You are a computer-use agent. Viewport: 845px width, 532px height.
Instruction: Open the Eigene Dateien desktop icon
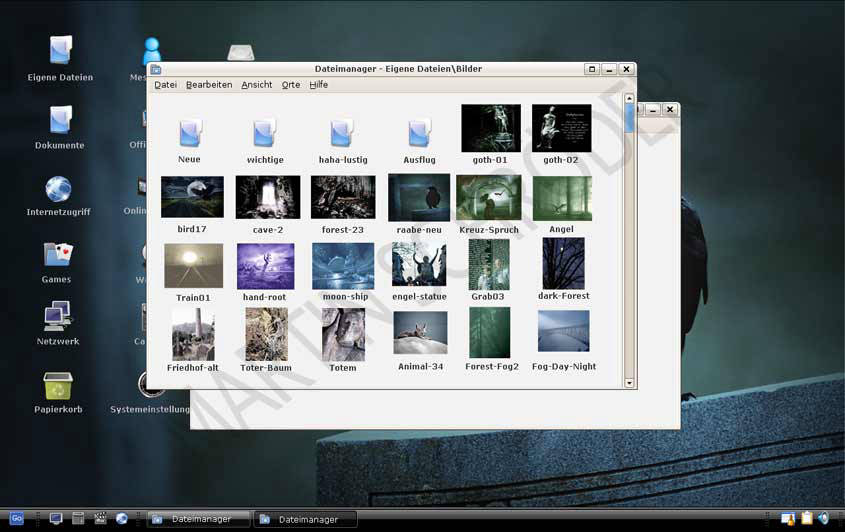tap(60, 50)
